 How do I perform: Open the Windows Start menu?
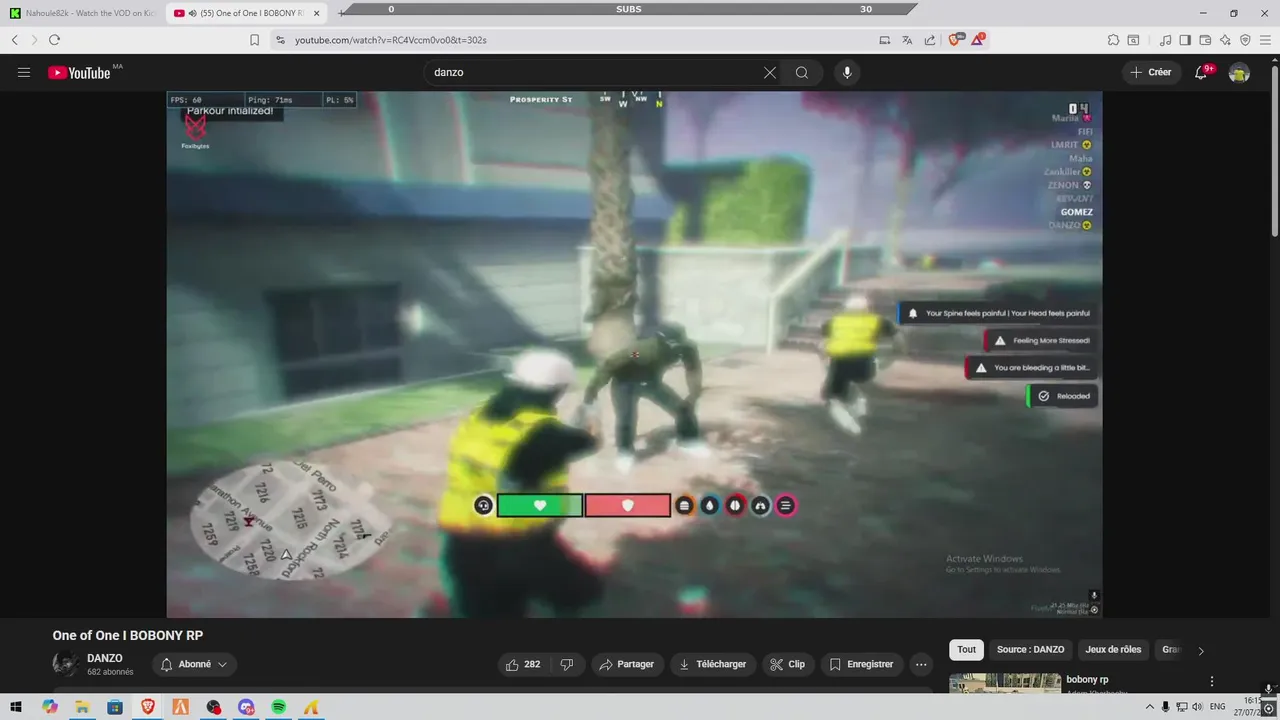(16, 707)
